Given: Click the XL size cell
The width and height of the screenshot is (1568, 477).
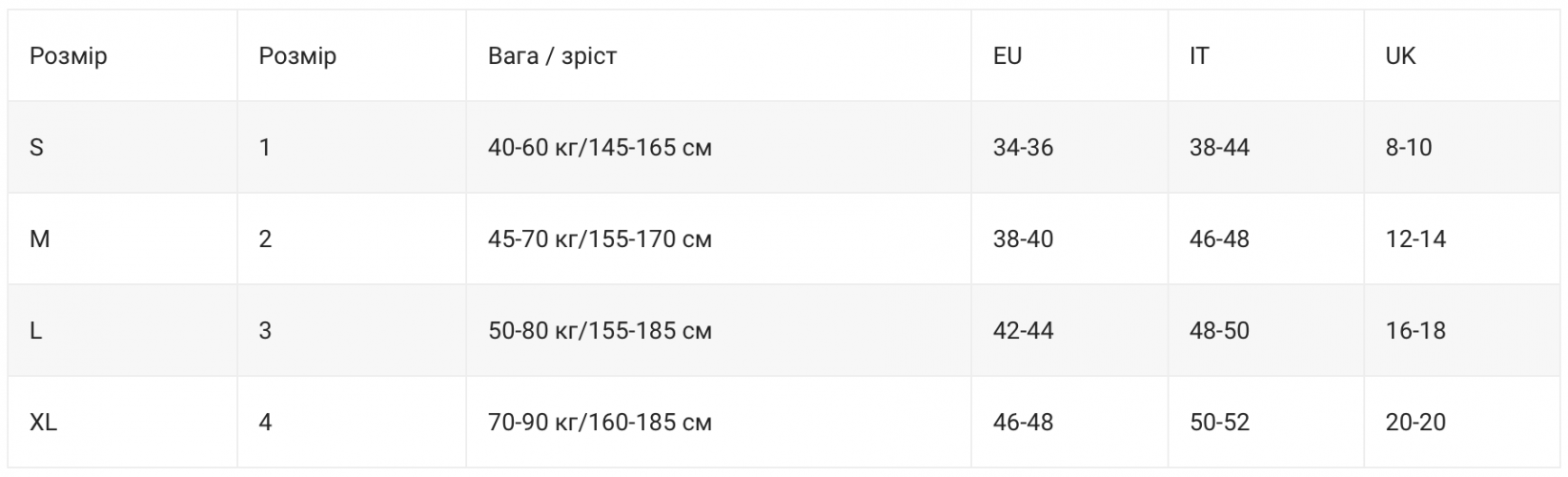Looking at the screenshot, I should tap(43, 423).
